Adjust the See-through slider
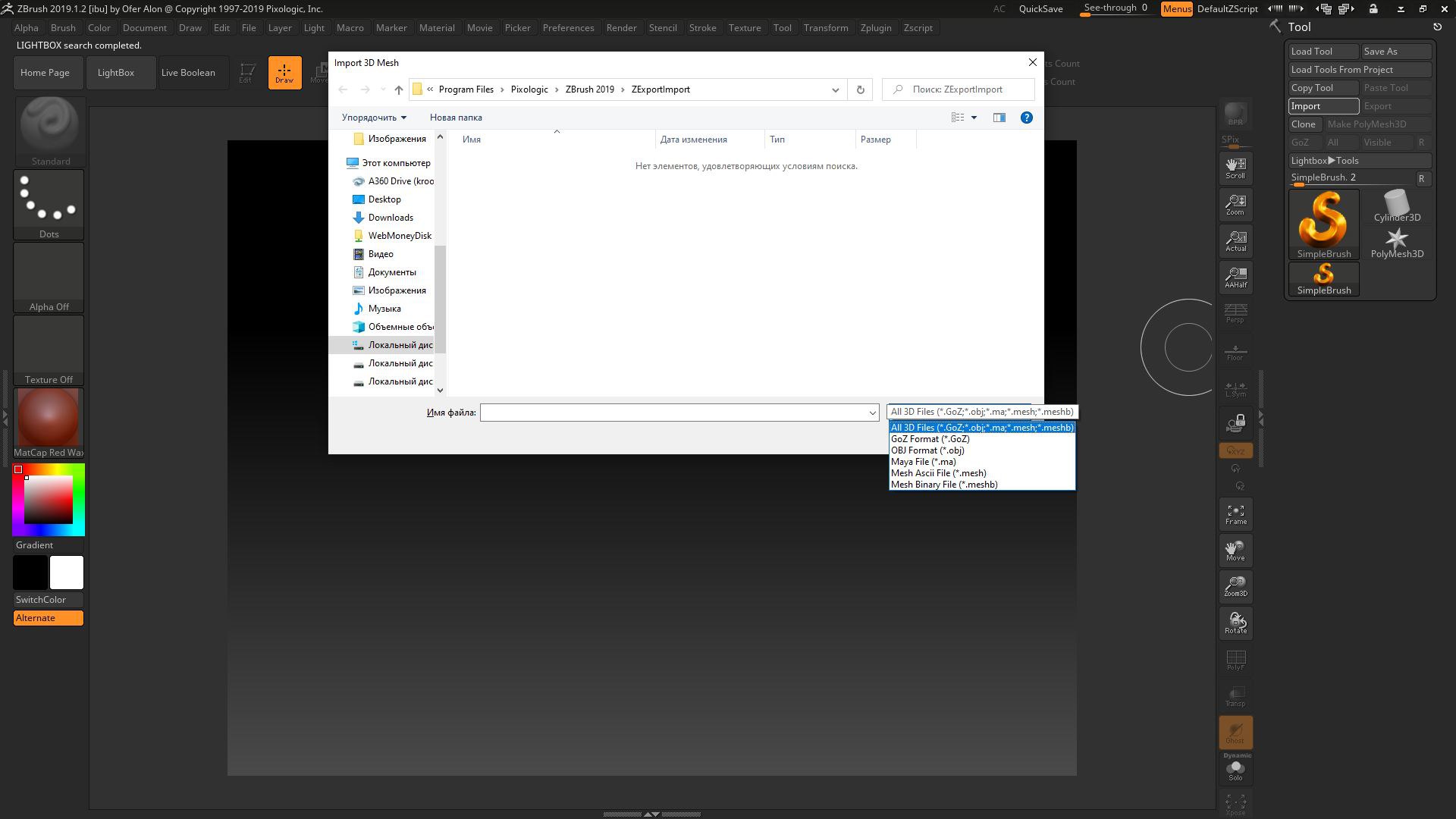This screenshot has width=1456, height=819. [1117, 9]
